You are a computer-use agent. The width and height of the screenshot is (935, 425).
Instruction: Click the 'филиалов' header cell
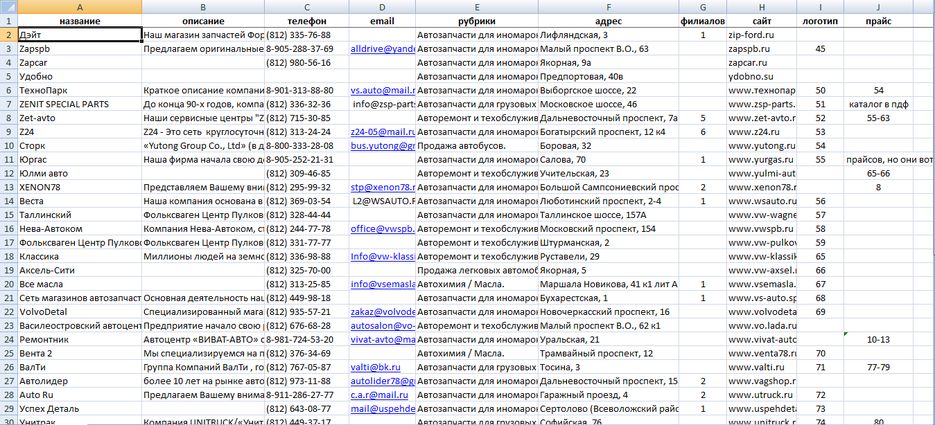pos(702,21)
